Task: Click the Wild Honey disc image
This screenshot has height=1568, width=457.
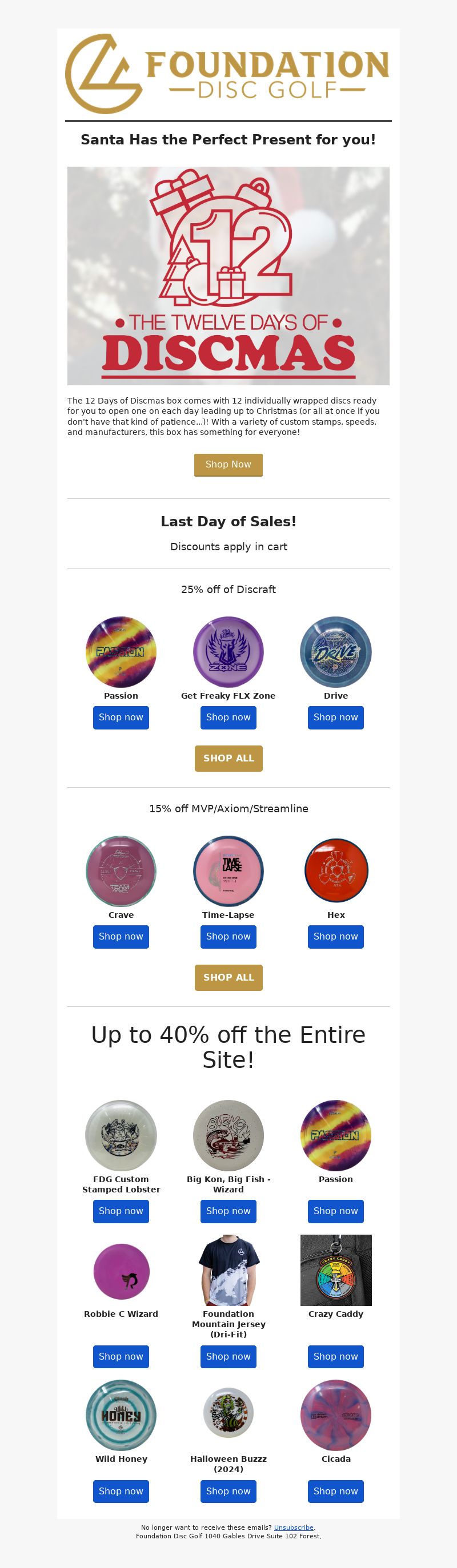Action: tap(121, 1415)
